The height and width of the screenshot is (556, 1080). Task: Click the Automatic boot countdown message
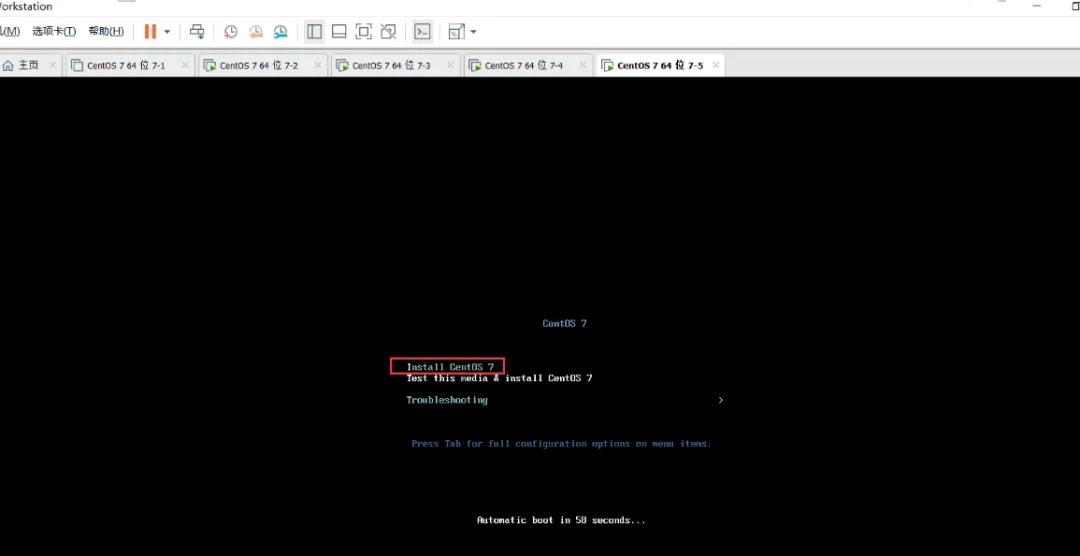(x=561, y=520)
